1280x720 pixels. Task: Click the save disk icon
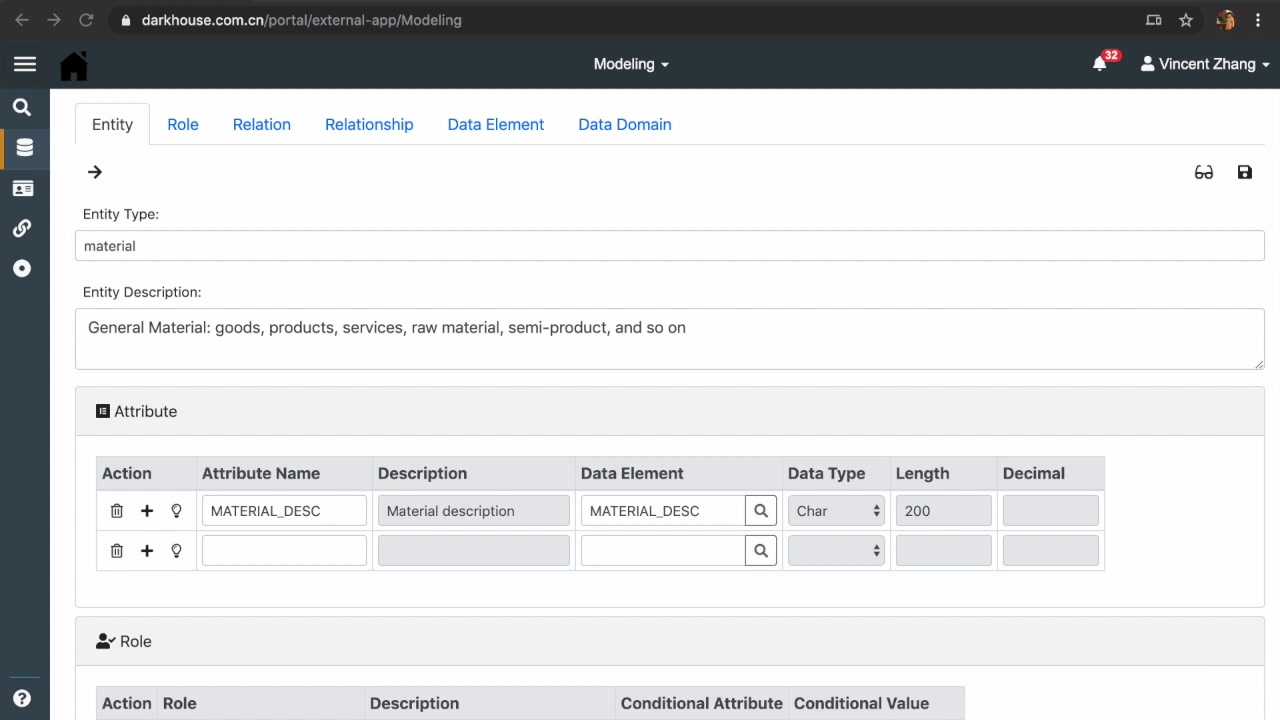click(x=1244, y=172)
